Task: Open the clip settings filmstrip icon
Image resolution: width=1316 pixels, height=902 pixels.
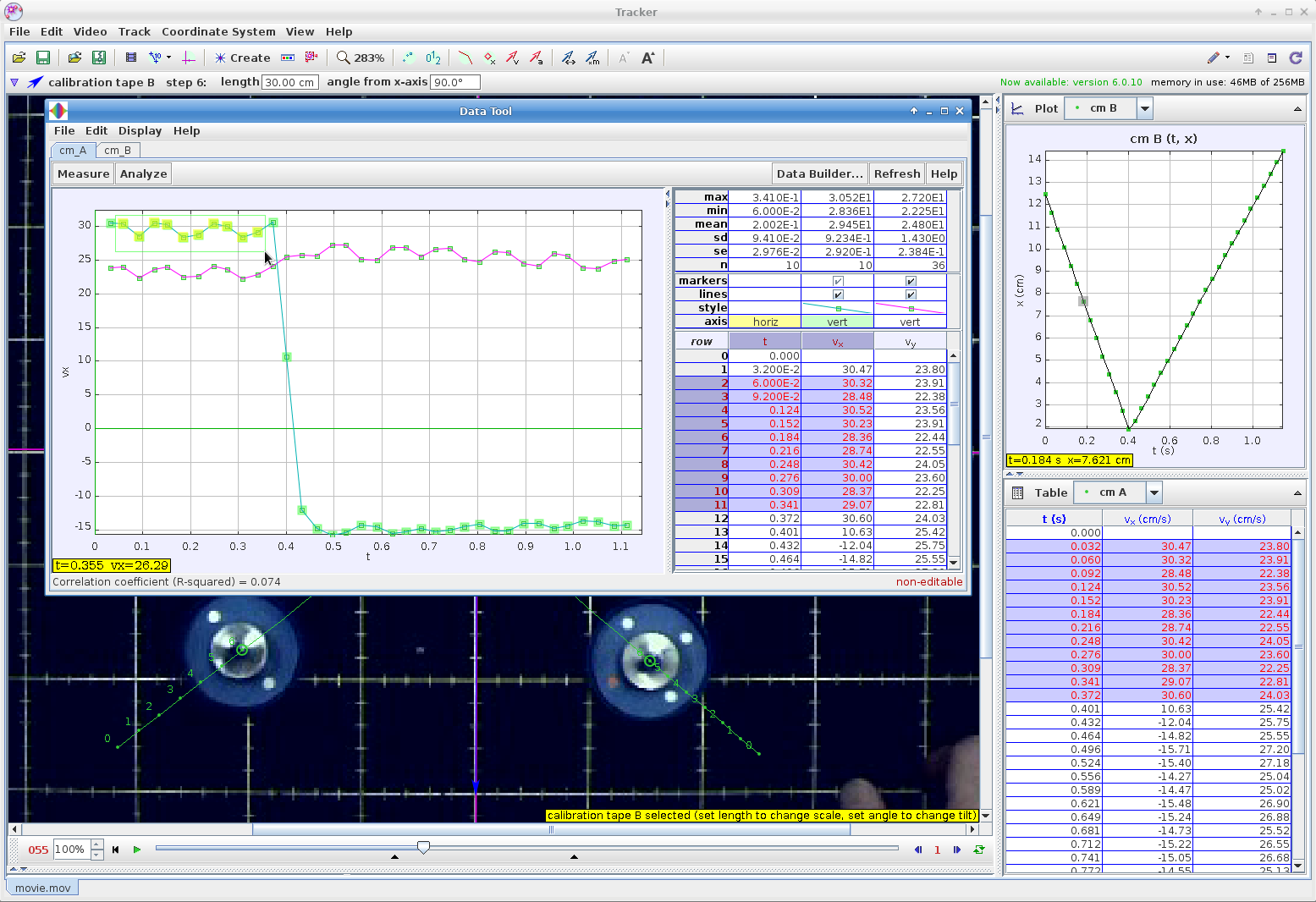Action: [x=130, y=58]
